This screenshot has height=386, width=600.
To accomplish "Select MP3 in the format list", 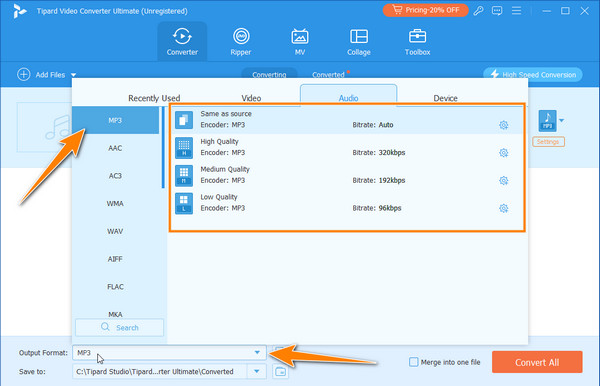I will click(x=115, y=121).
